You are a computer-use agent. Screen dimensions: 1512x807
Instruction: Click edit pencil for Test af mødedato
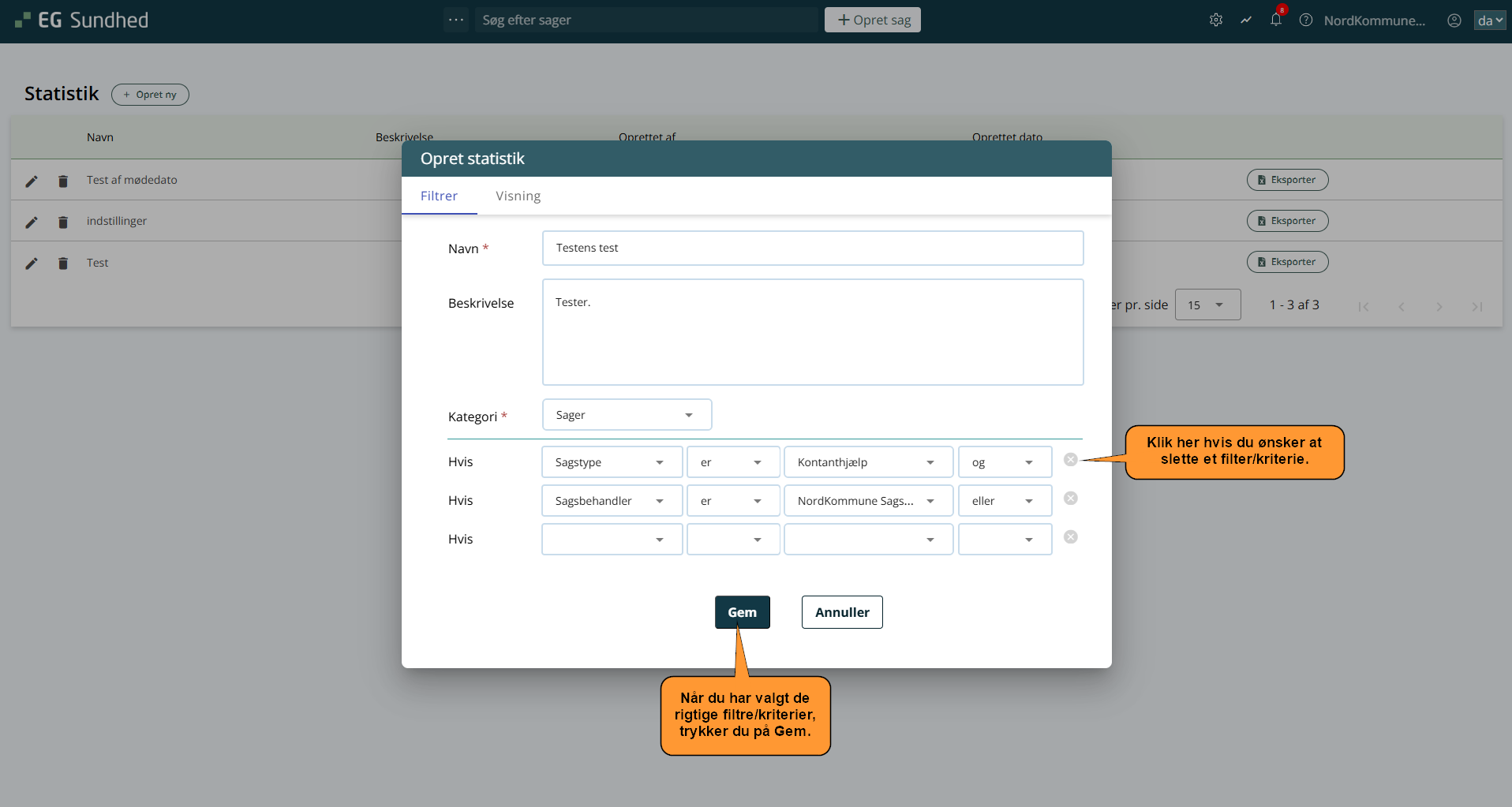32,181
